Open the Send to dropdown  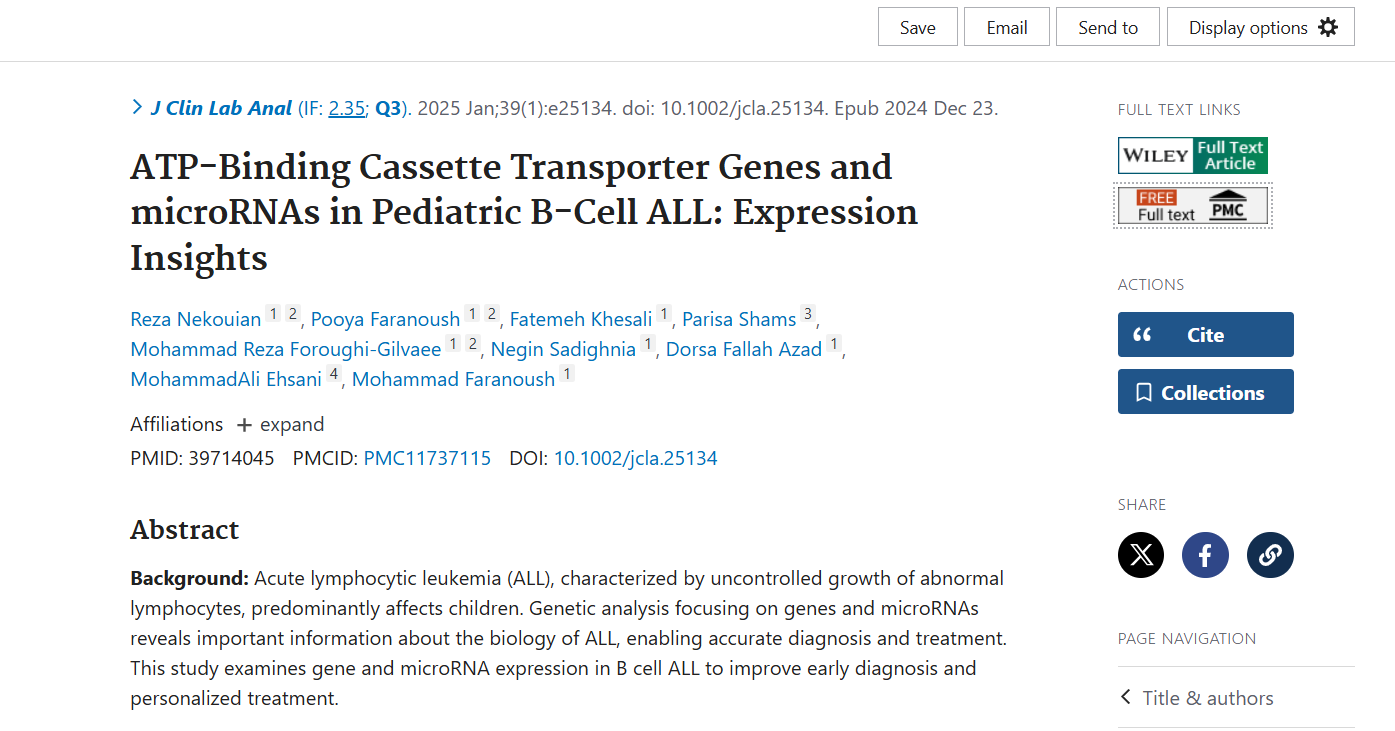1108,27
